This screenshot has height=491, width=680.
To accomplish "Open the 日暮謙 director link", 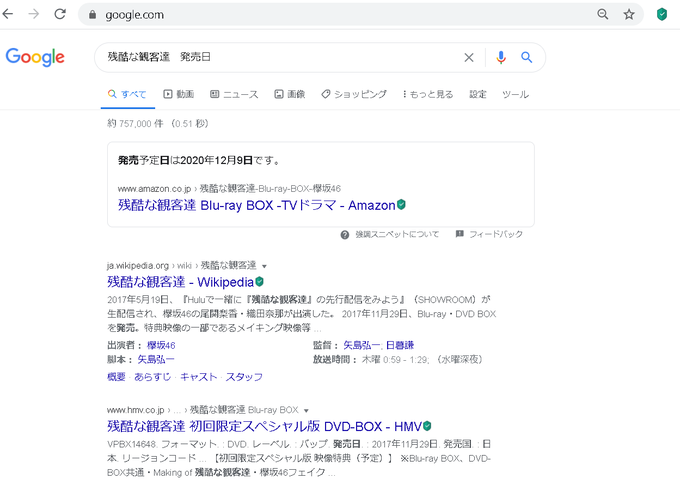I will pyautogui.click(x=400, y=345).
